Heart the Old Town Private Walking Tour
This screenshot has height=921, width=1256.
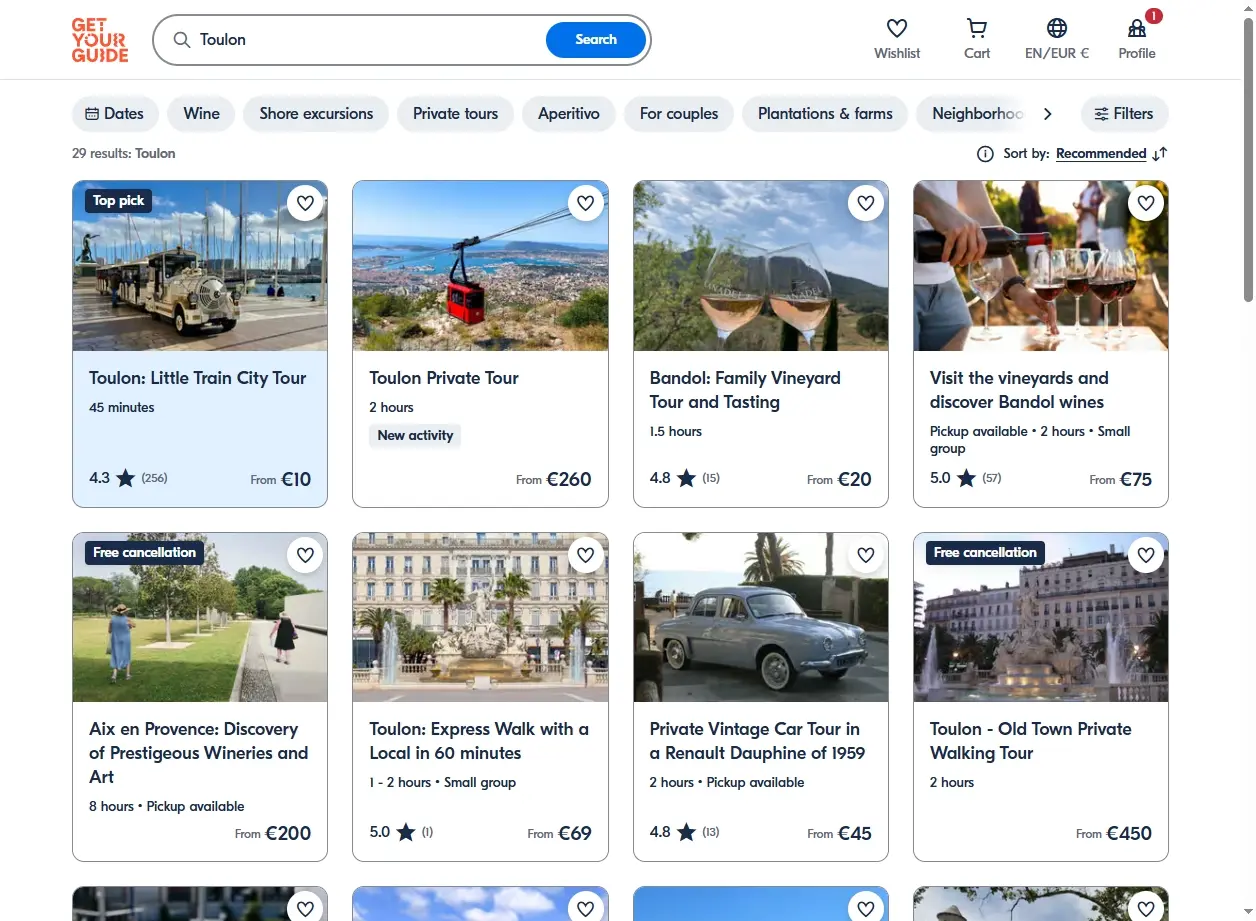tap(1146, 555)
